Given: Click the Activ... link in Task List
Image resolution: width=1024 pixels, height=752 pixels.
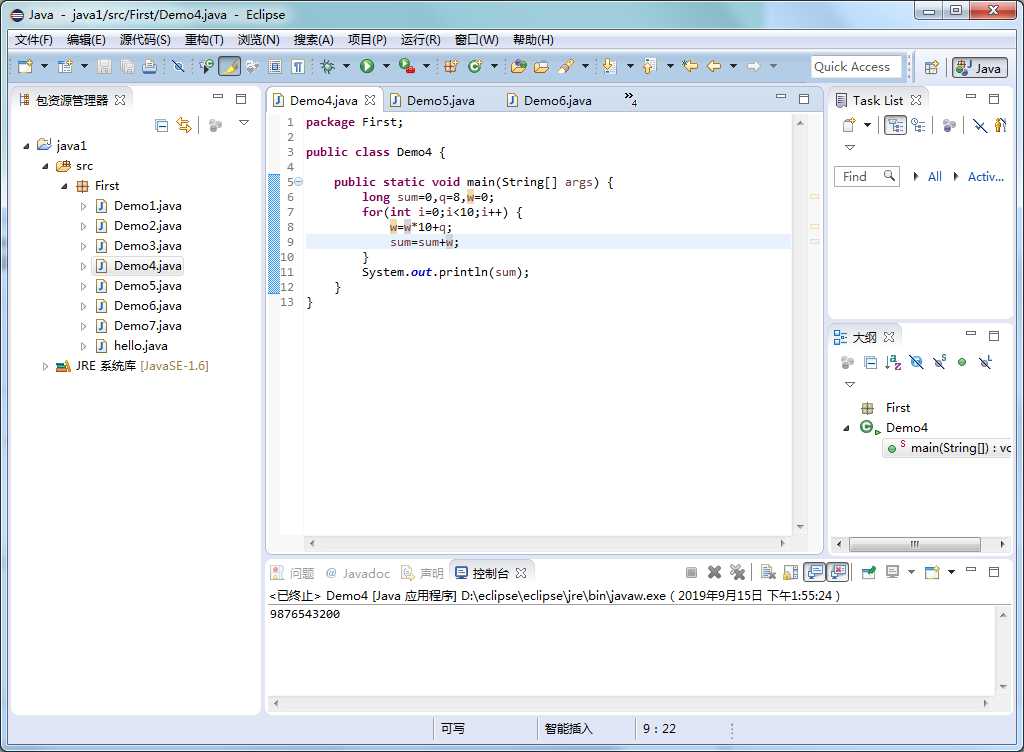Looking at the screenshot, I should coord(985,176).
